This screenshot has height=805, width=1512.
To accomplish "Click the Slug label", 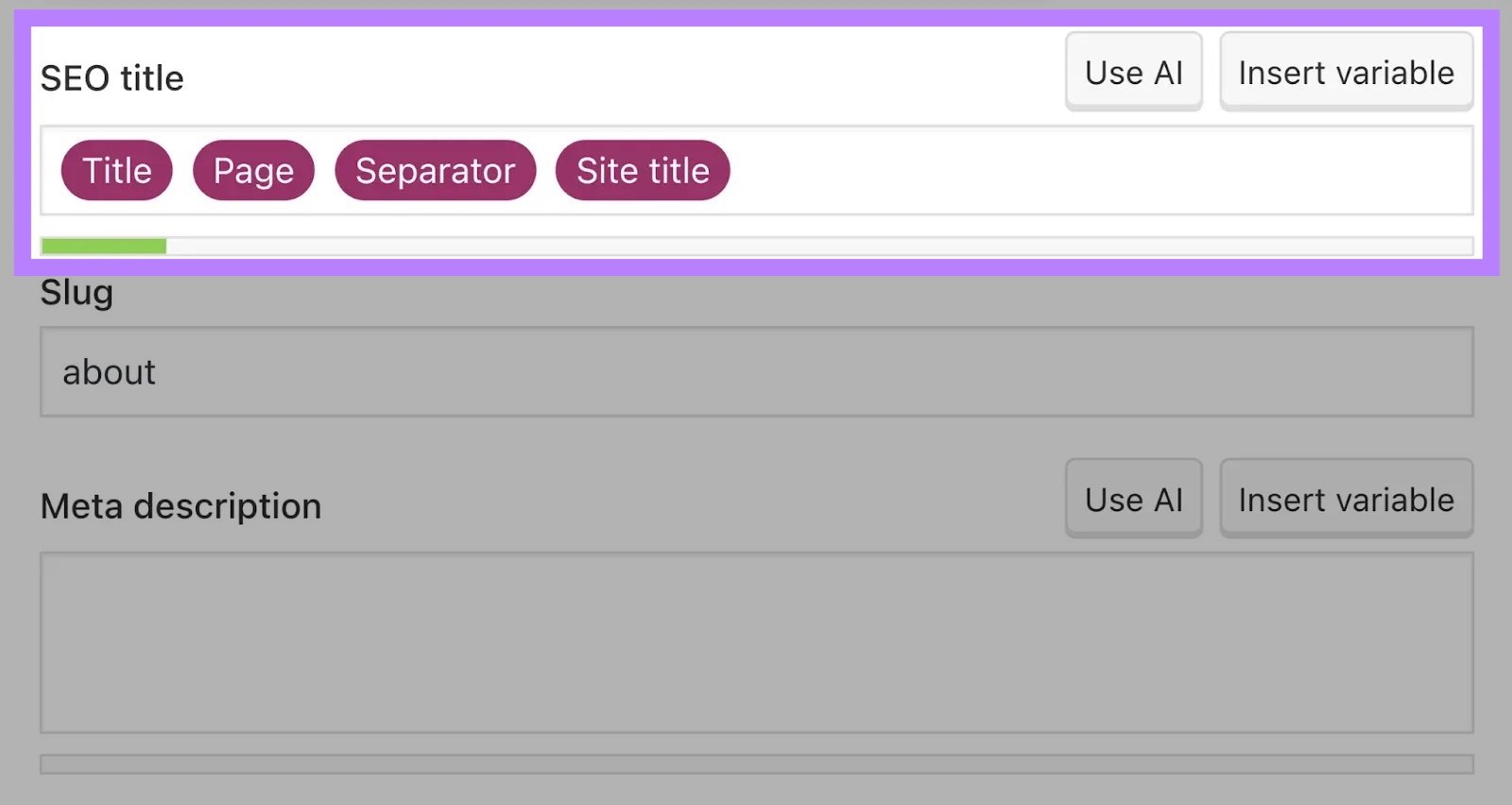I will tap(77, 293).
